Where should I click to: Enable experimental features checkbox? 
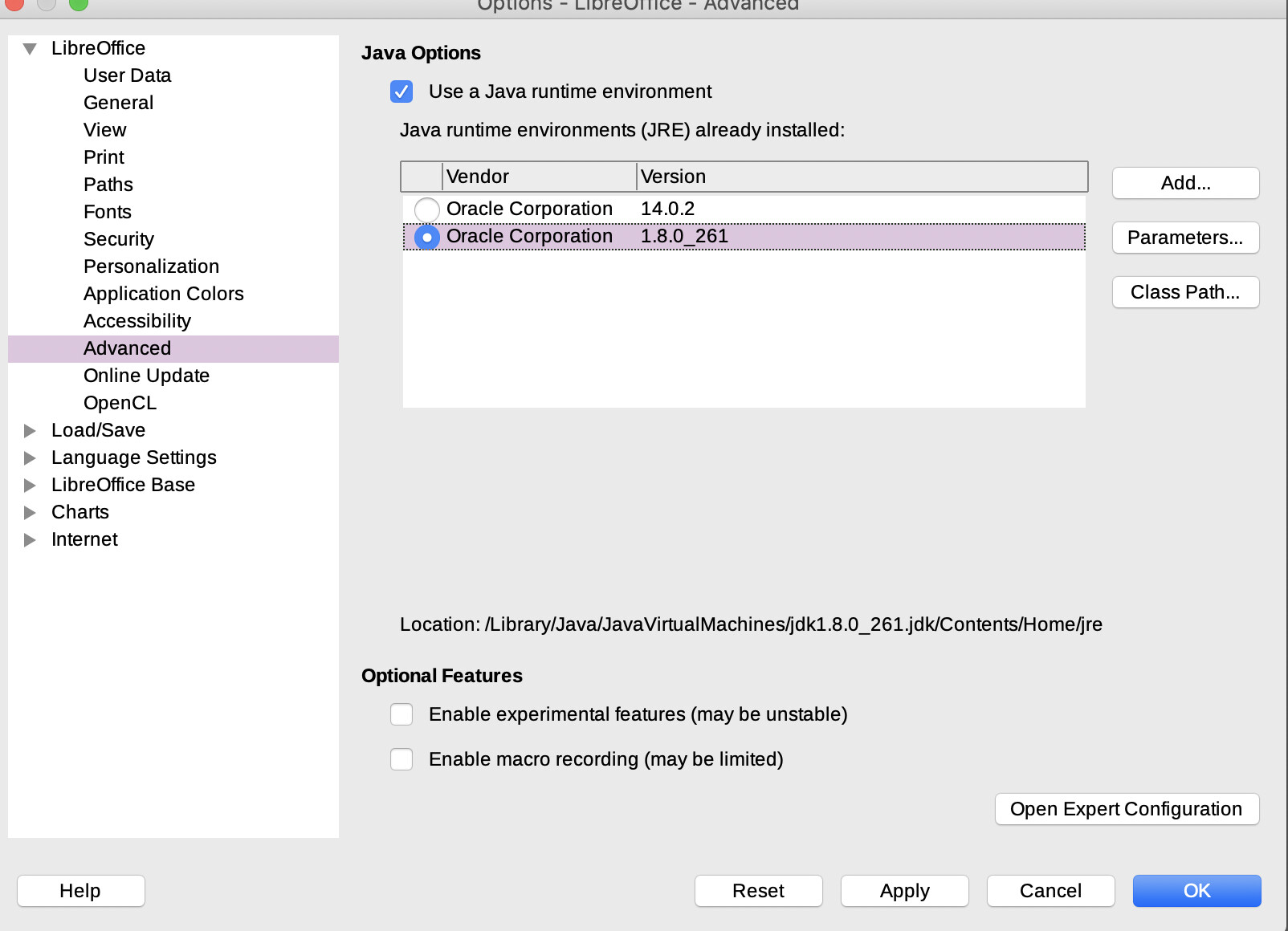click(401, 714)
